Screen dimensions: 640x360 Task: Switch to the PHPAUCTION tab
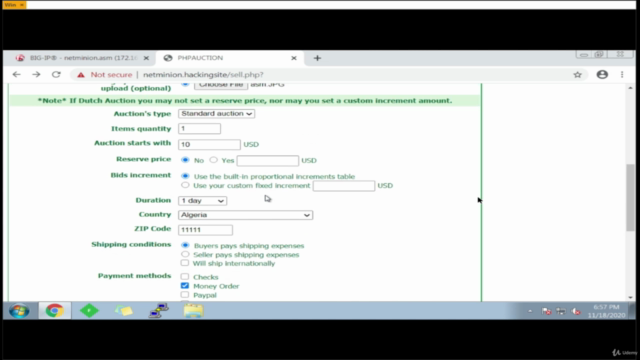(231, 58)
